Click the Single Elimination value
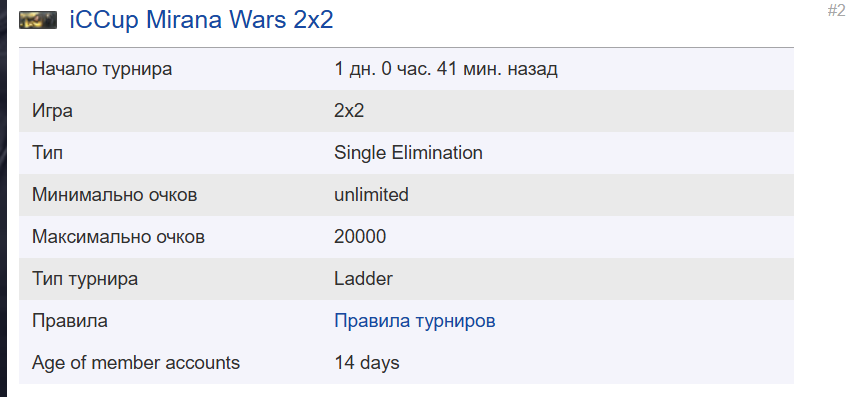 [408, 153]
